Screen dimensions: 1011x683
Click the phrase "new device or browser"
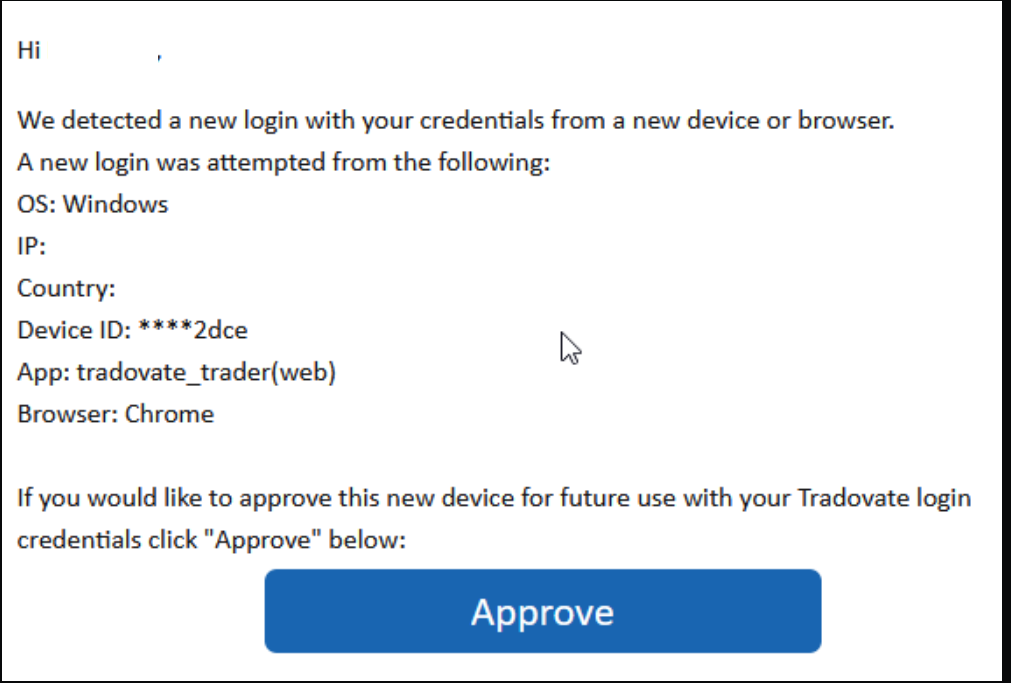tap(763, 121)
